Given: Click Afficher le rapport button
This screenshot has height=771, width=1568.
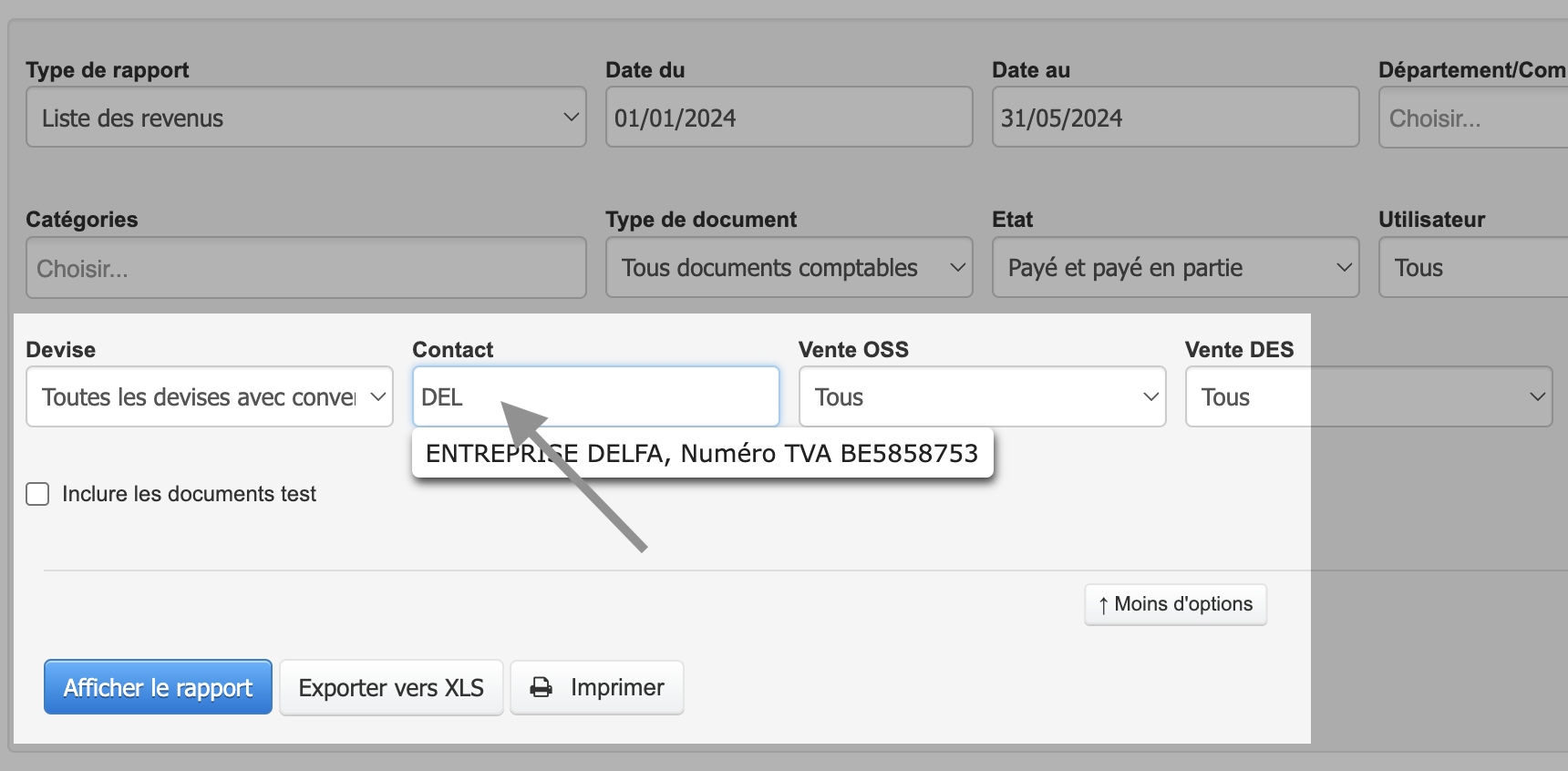Looking at the screenshot, I should point(159,687).
